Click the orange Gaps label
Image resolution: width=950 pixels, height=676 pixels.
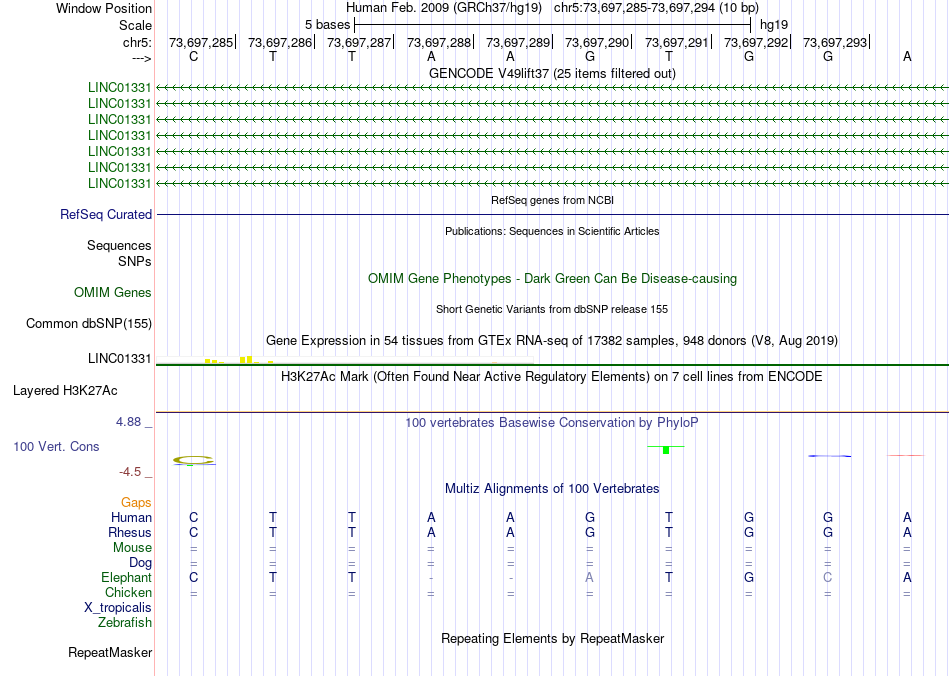pyautogui.click(x=136, y=502)
